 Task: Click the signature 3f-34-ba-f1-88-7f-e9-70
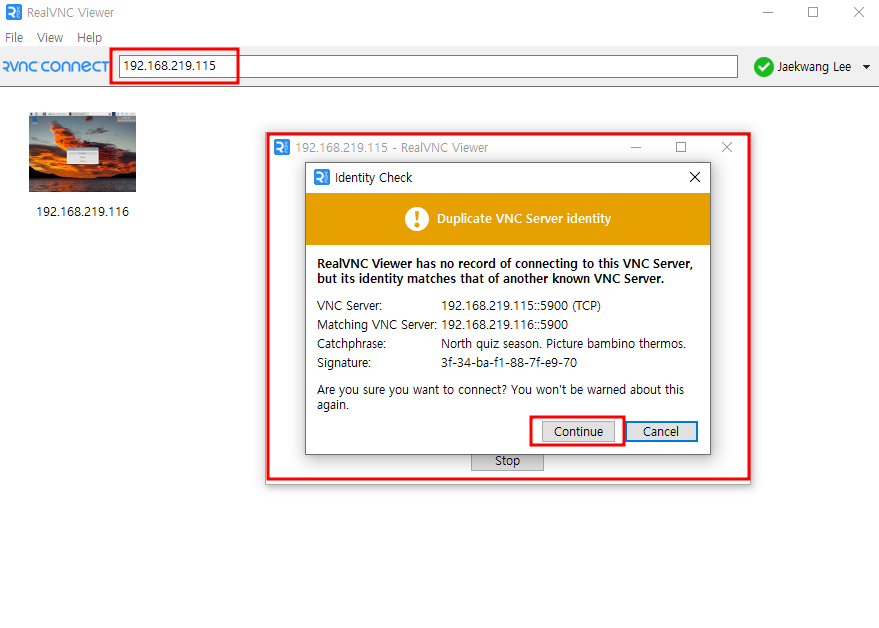(509, 363)
